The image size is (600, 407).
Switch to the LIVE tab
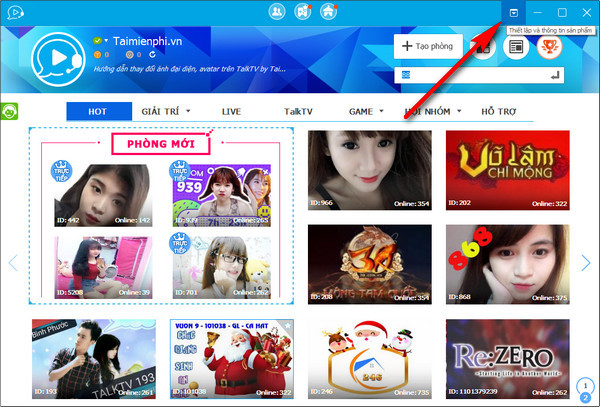point(231,111)
